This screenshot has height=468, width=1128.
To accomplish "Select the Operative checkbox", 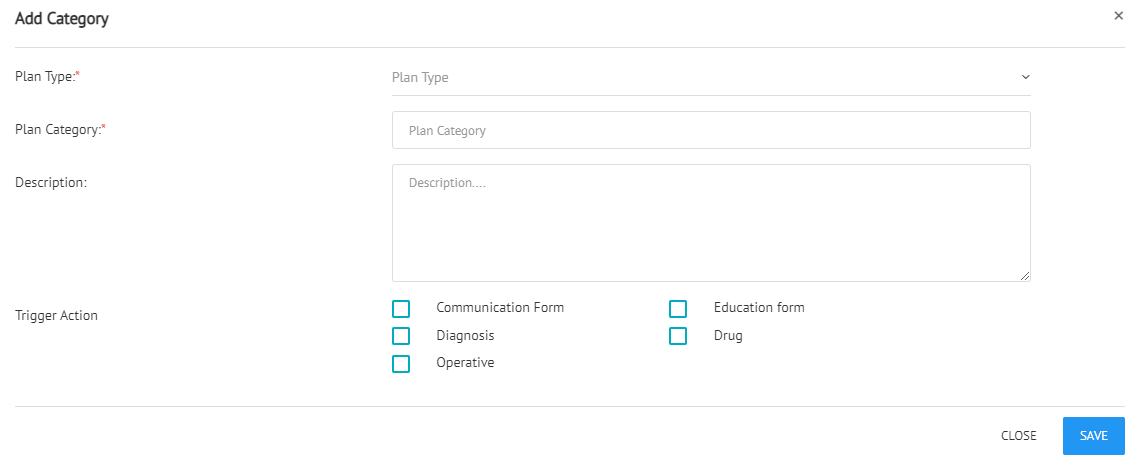I will [401, 364].
